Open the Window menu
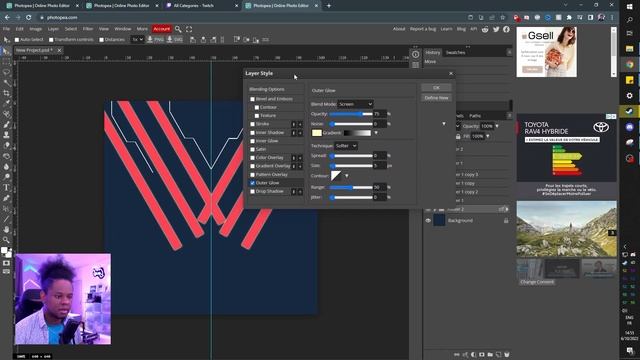The image size is (640, 360). click(122, 29)
